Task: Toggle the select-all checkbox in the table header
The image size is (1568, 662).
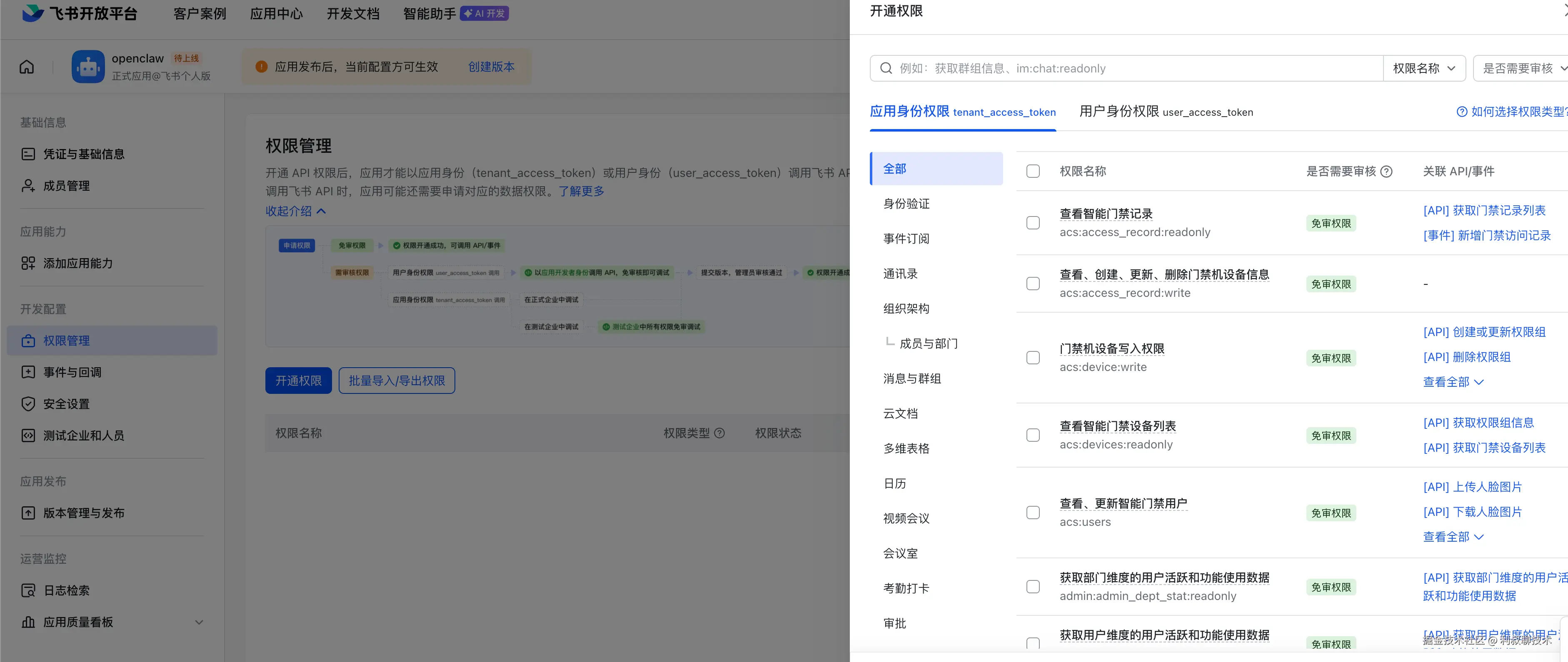Action: pos(1033,172)
